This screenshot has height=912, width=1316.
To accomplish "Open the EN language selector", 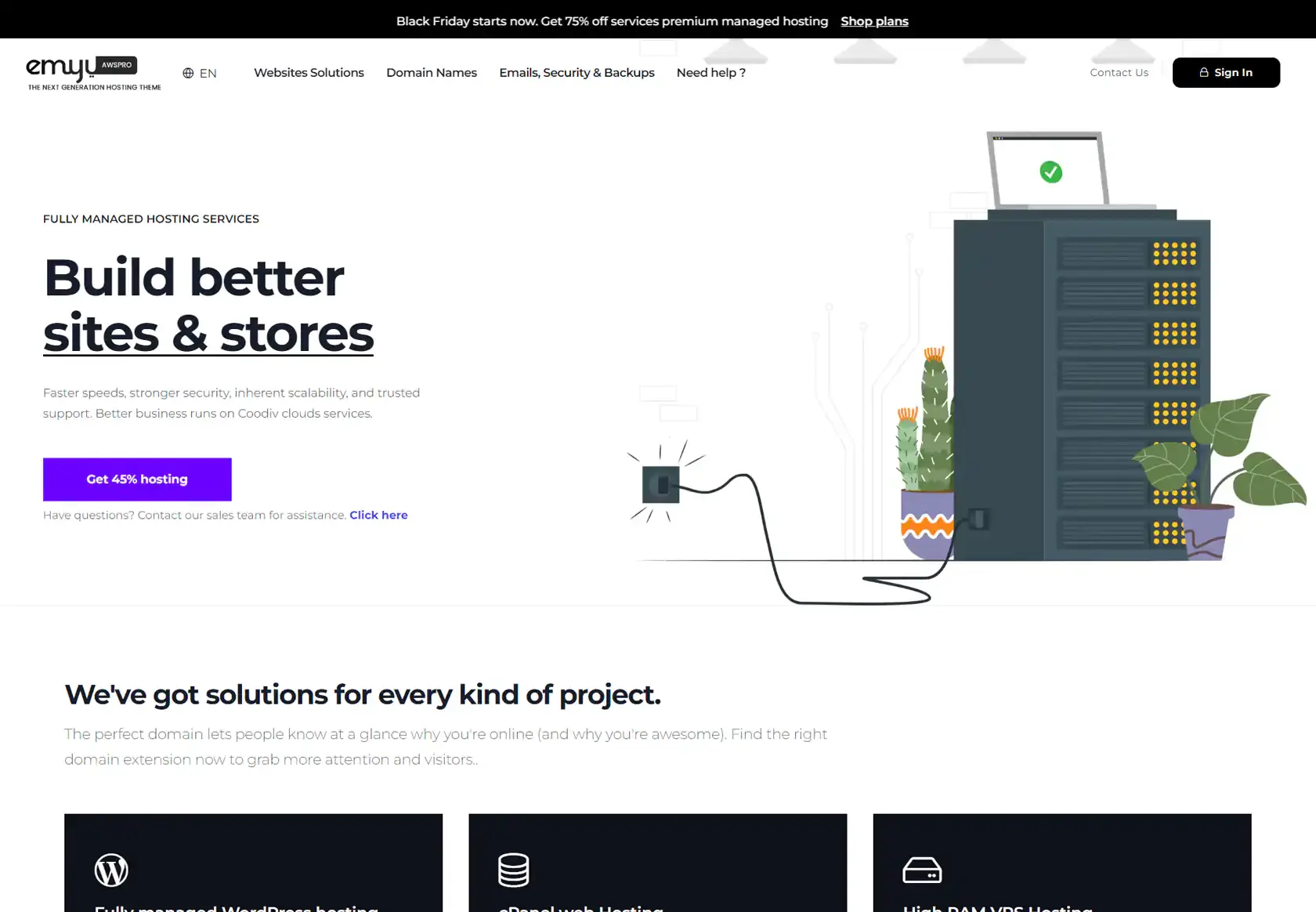I will (200, 73).
